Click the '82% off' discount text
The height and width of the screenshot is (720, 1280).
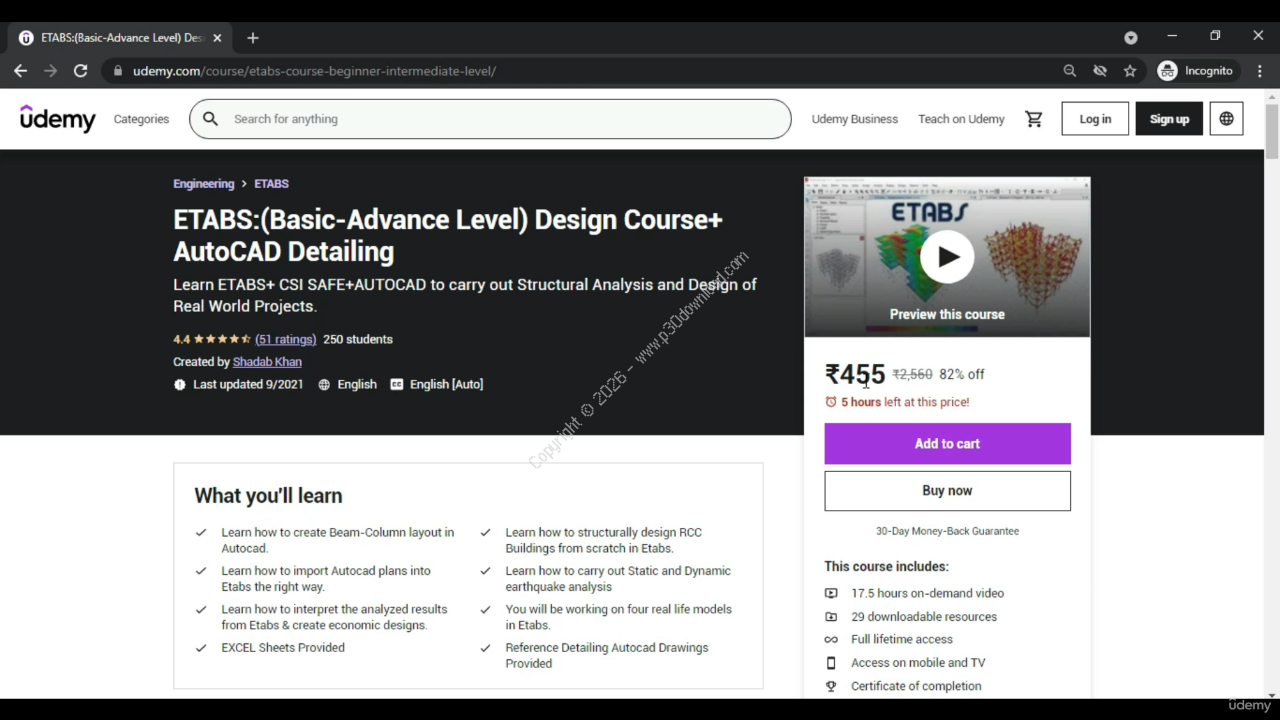pos(962,374)
